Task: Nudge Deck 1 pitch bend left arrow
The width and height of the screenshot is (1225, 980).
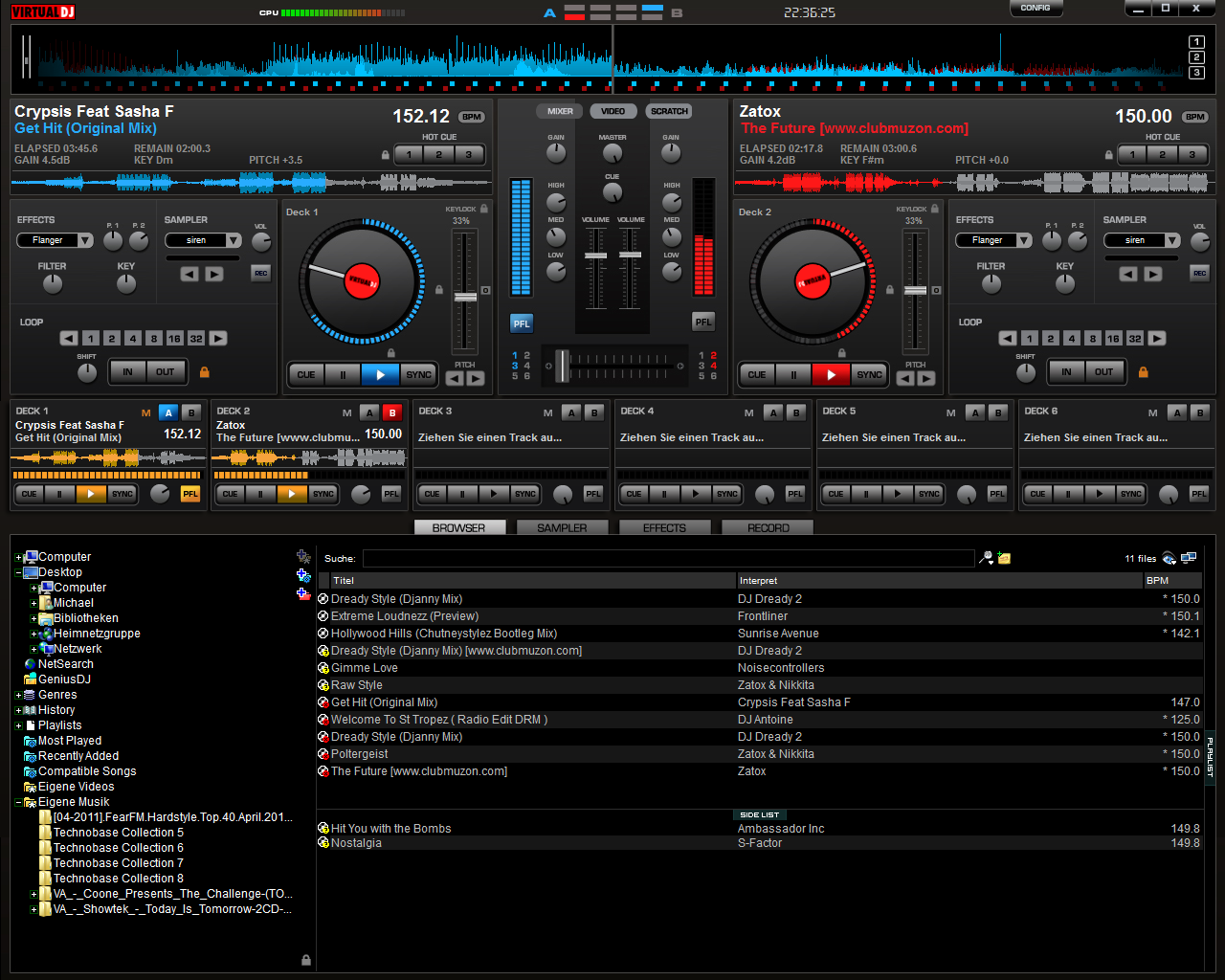Action: [455, 378]
